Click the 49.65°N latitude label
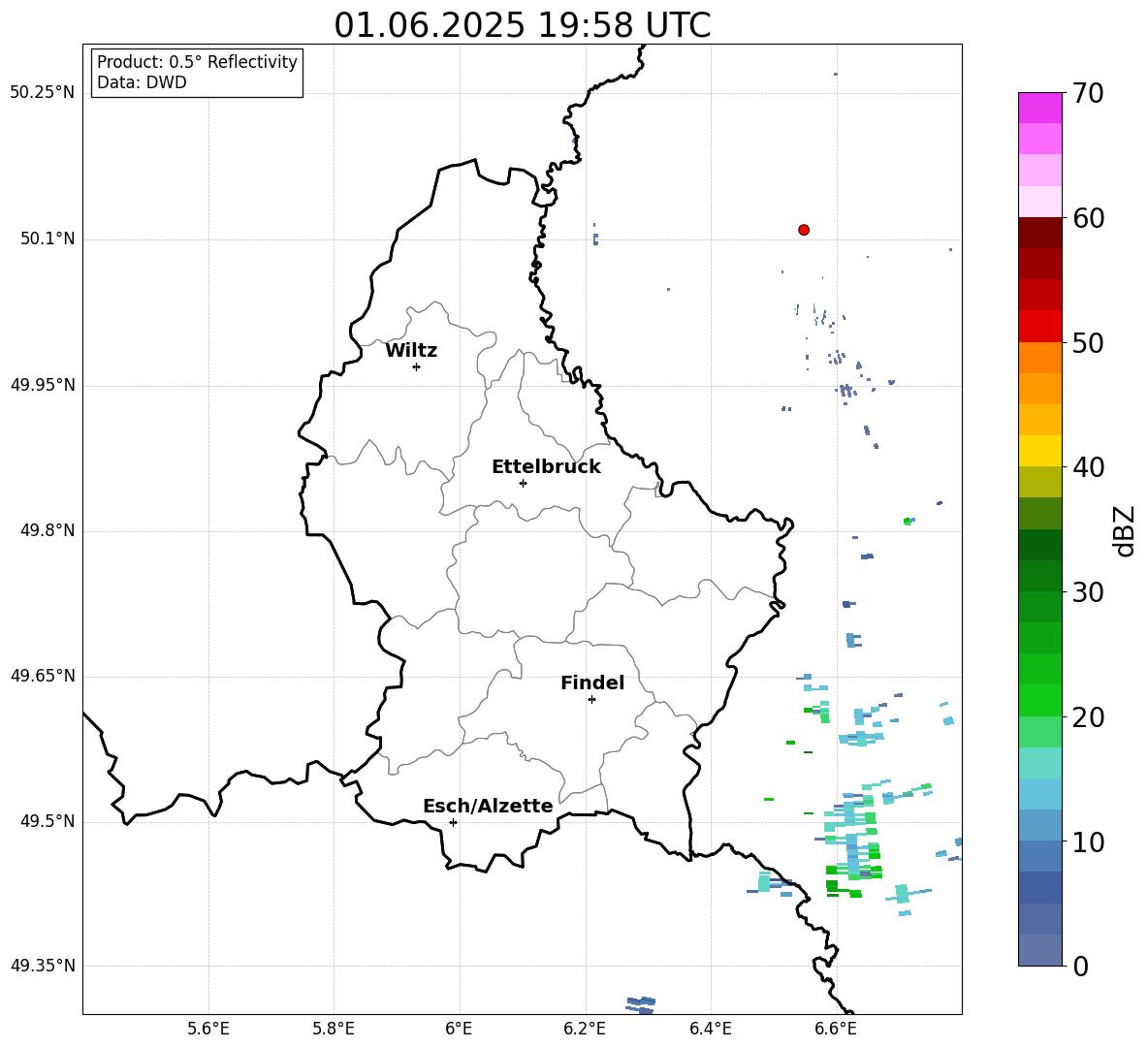This screenshot has width=1148, height=1048. point(43,675)
